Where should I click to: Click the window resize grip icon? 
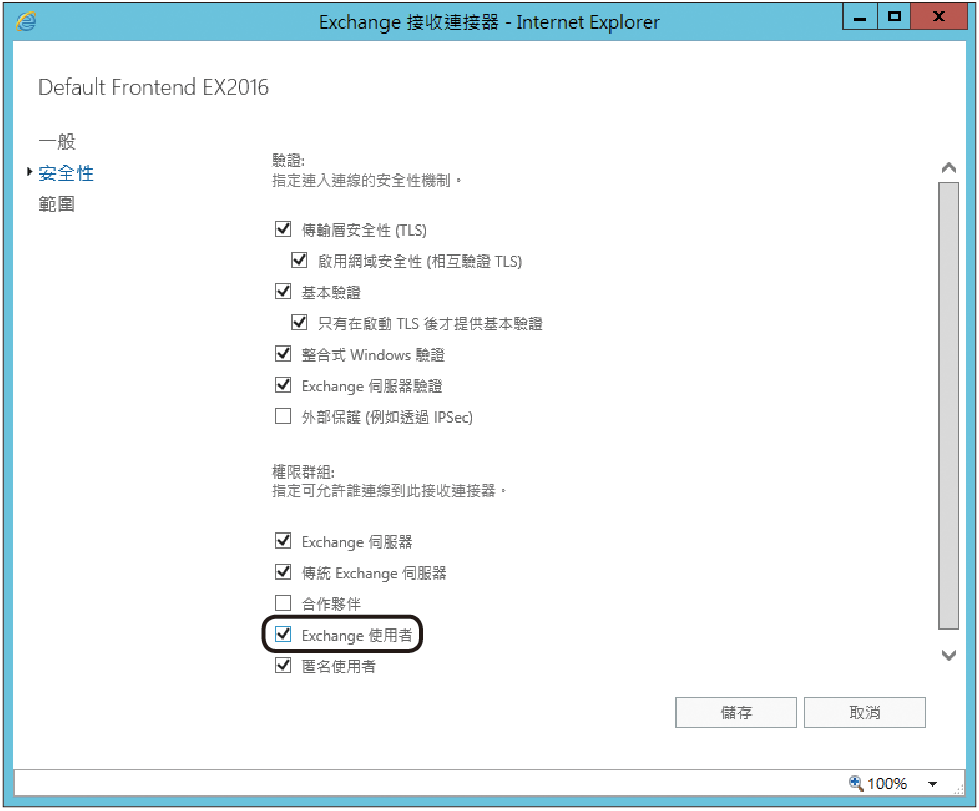click(x=959, y=790)
